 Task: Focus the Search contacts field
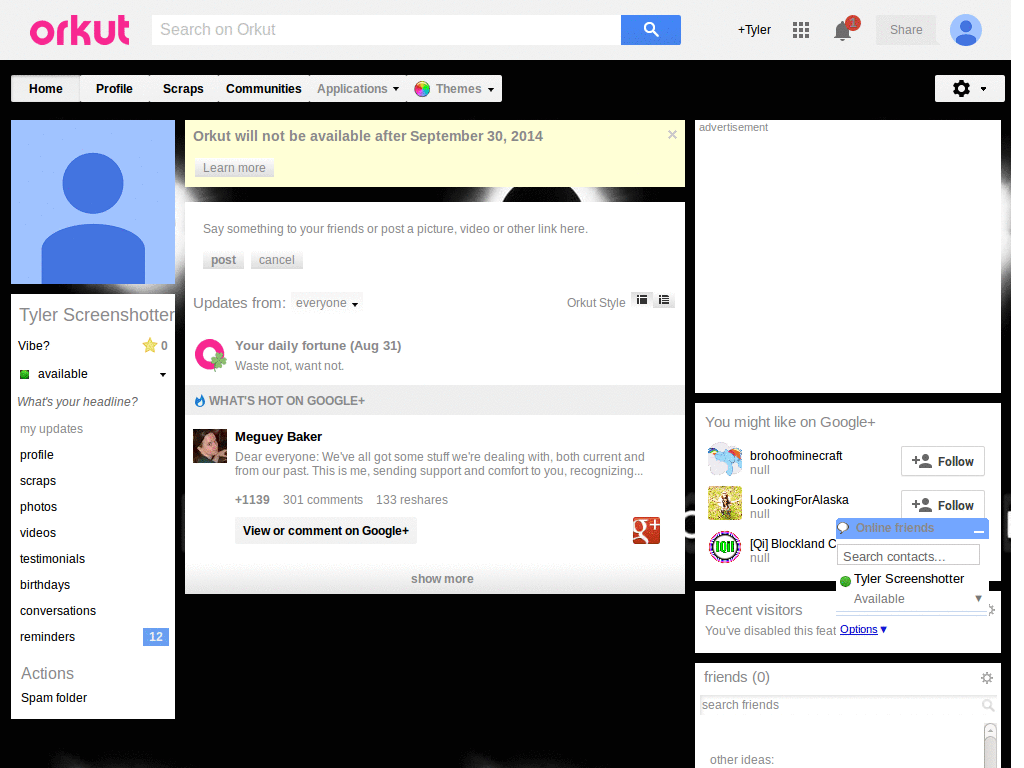coord(908,556)
